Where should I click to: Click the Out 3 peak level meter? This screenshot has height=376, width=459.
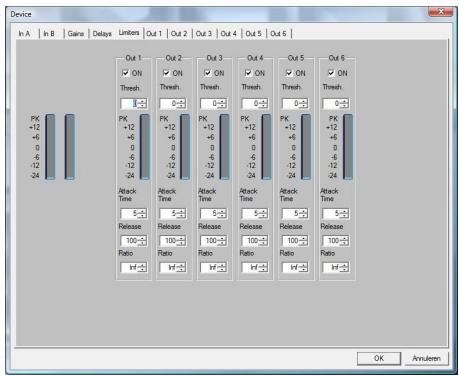point(225,147)
